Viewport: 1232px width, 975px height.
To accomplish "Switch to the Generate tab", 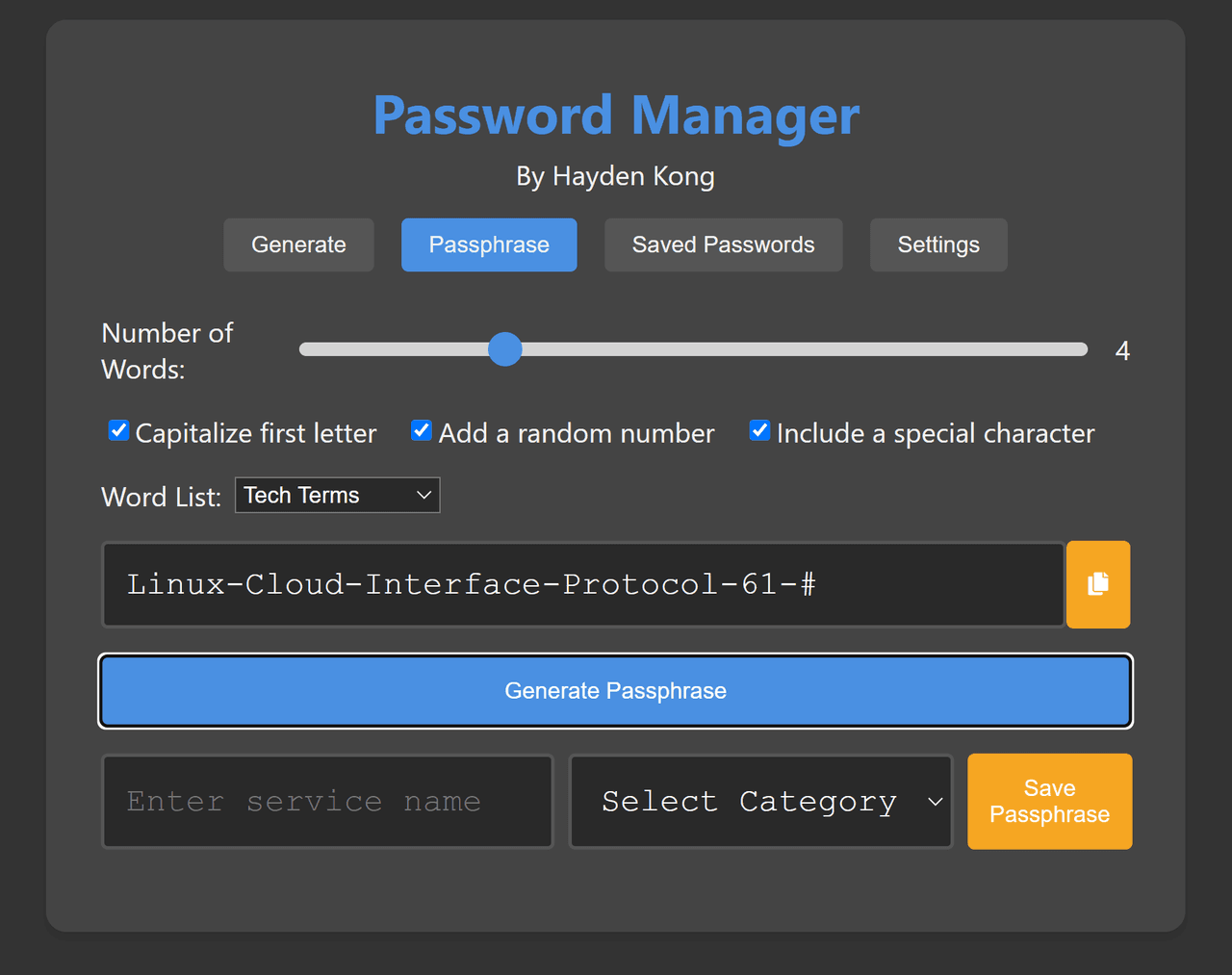I will click(298, 244).
